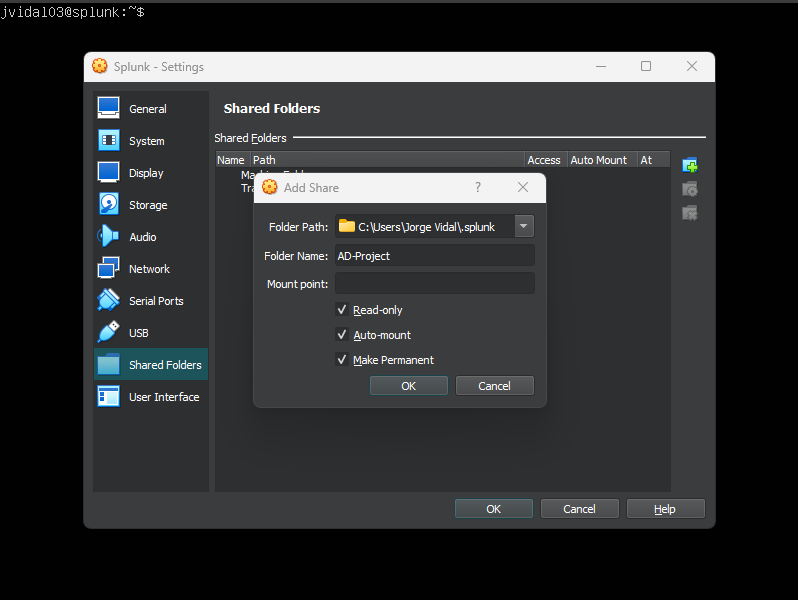Toggle the Make Permanent checkbox
This screenshot has height=600, width=798.
[x=341, y=359]
